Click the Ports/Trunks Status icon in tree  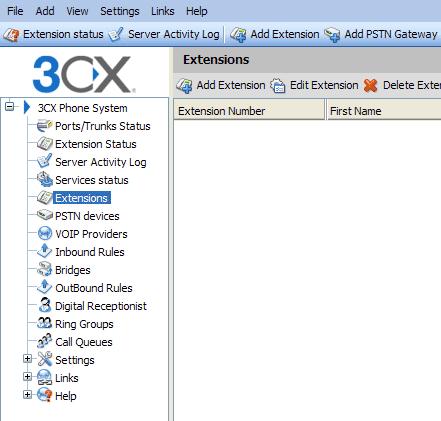point(44,126)
